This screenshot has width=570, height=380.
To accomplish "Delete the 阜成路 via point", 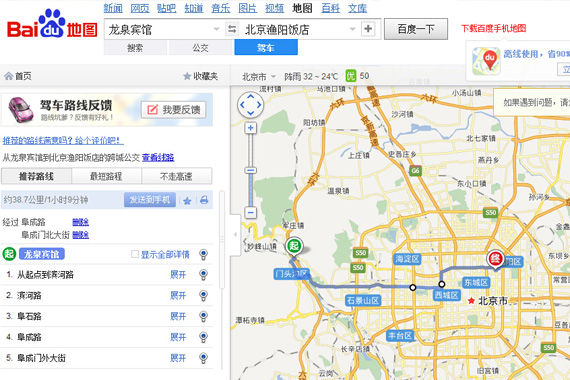I will (80, 222).
